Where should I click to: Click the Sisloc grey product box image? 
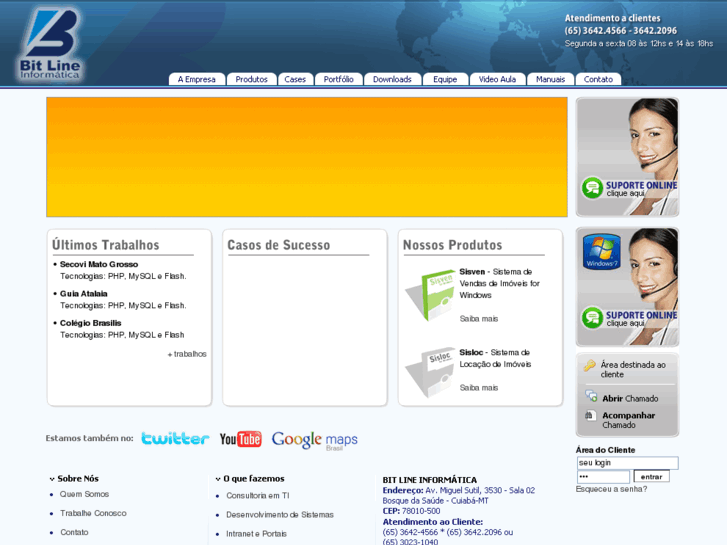431,371
